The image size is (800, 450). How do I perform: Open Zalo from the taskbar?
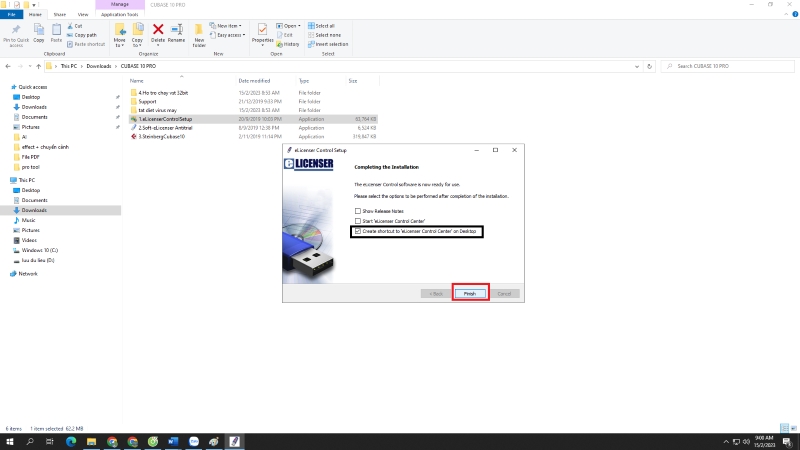[193, 441]
